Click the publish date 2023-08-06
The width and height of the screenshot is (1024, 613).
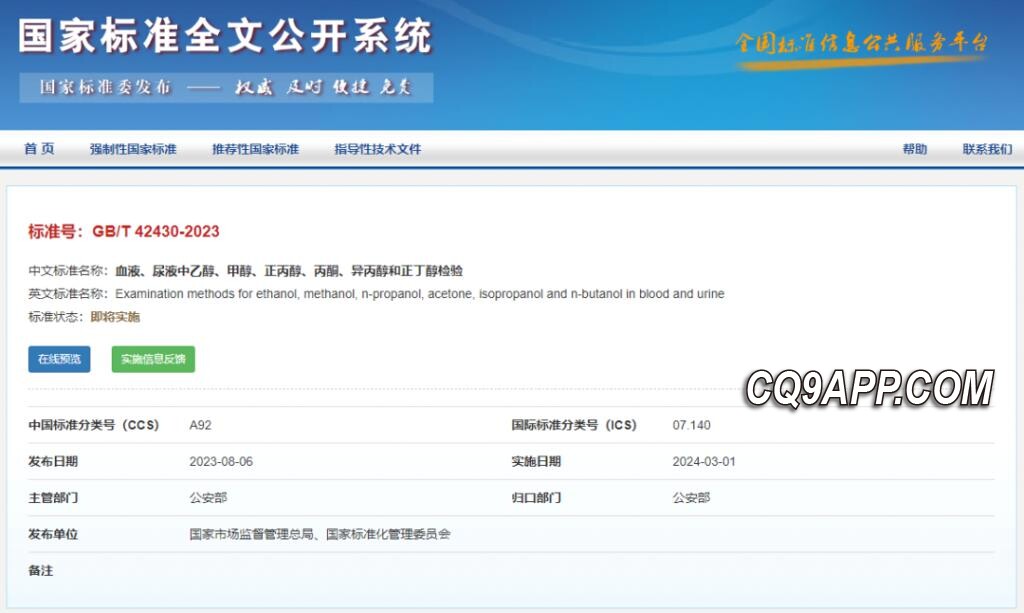point(221,462)
